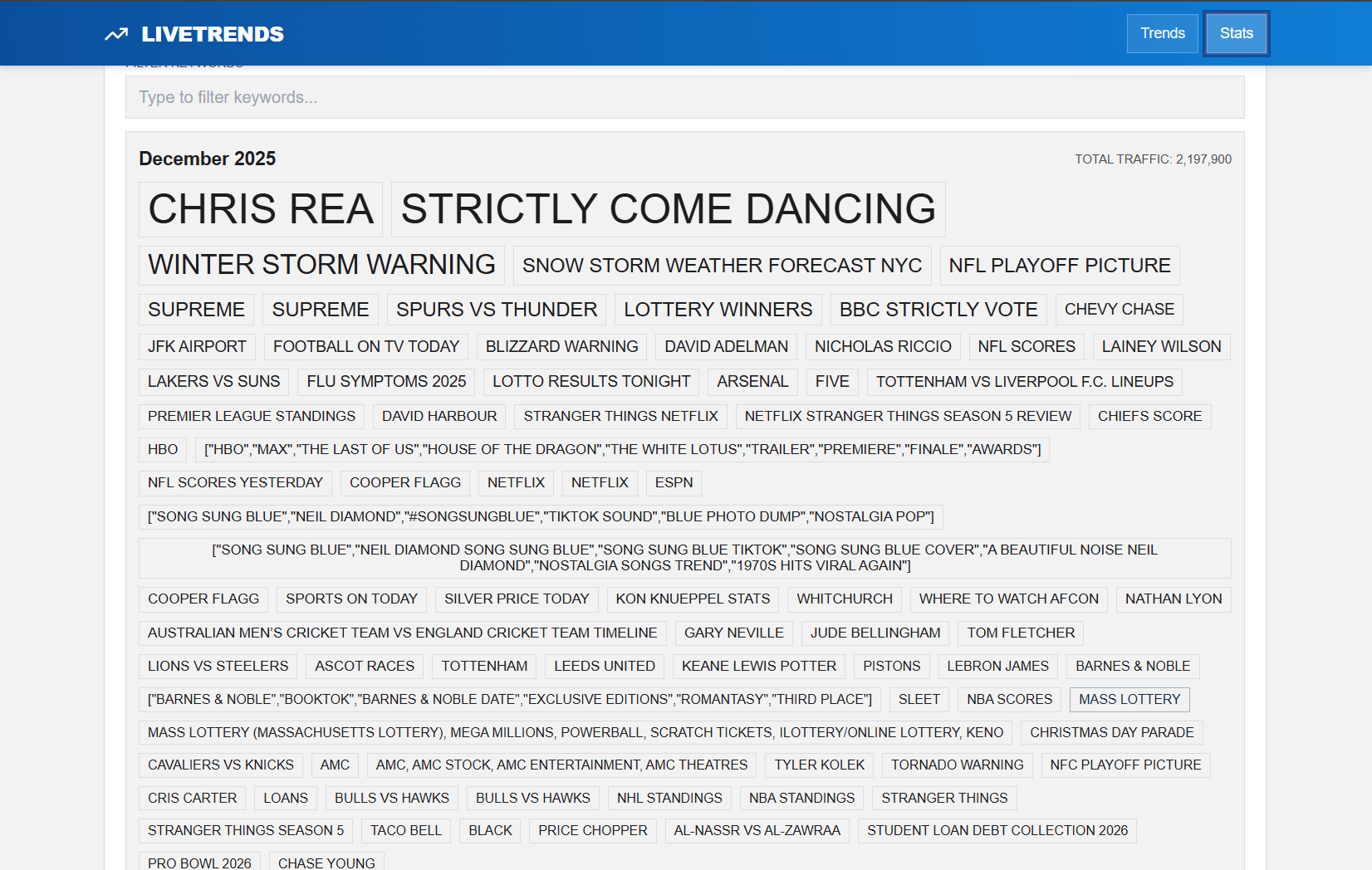Click SPORTS ON TODAY tag
Viewport: 1372px width, 870px height.
click(351, 599)
